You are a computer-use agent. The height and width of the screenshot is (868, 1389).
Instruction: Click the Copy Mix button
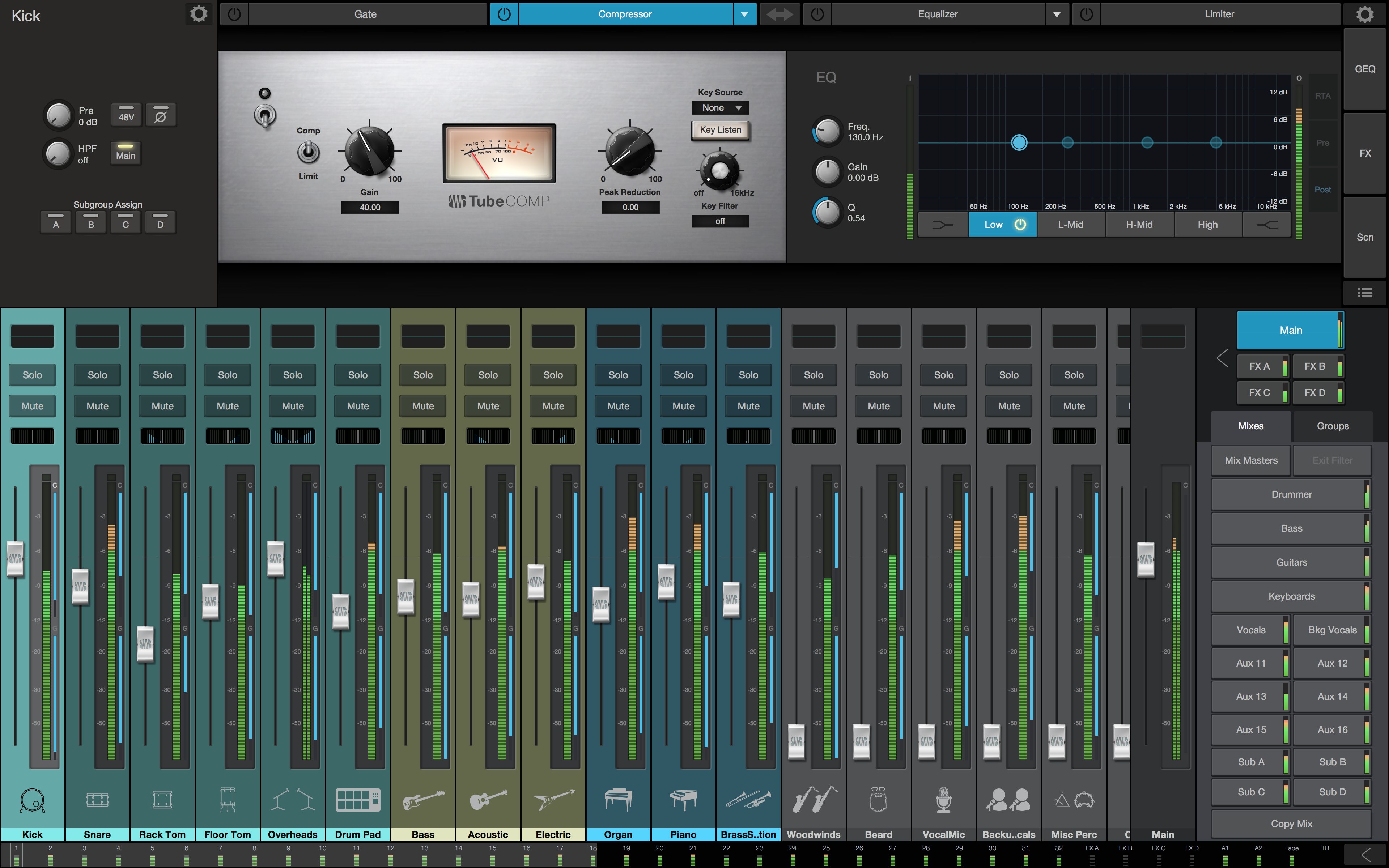coord(1291,824)
